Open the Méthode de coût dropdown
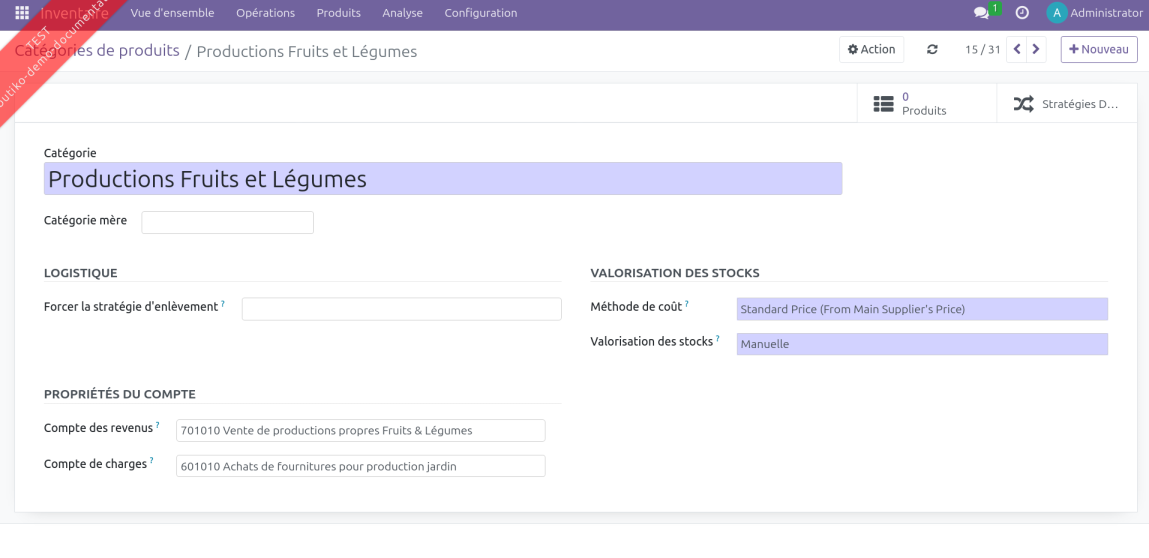Viewport: 1149px width, 558px height. (x=921, y=310)
